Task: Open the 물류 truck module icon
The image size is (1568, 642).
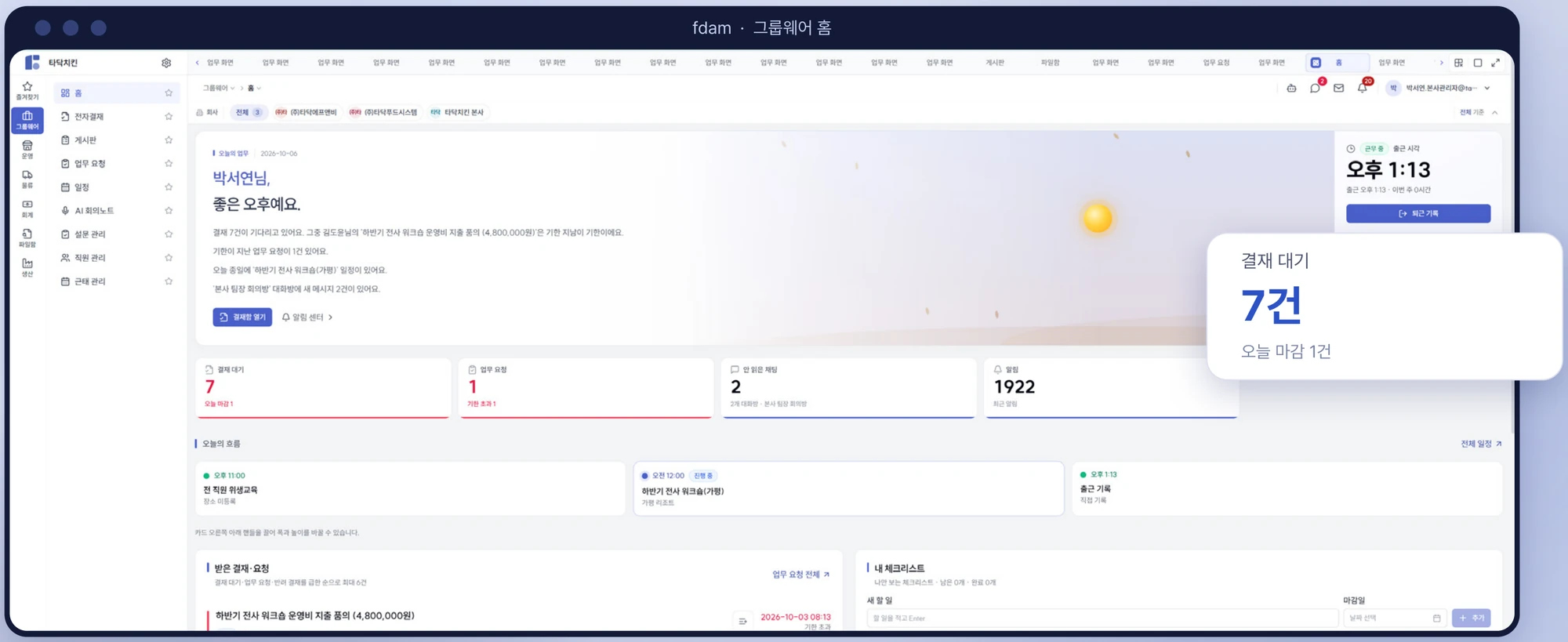Action: (27, 179)
